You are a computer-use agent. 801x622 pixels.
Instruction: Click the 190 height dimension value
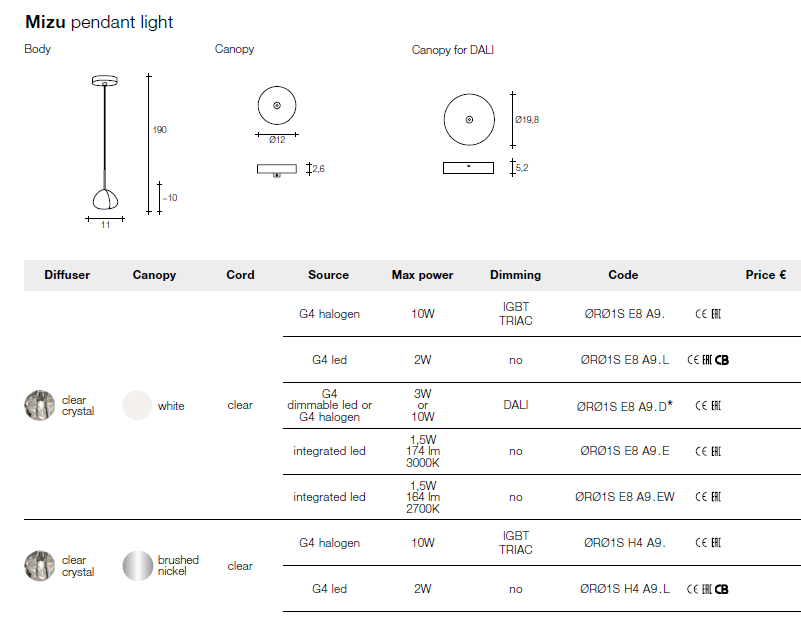tap(159, 130)
